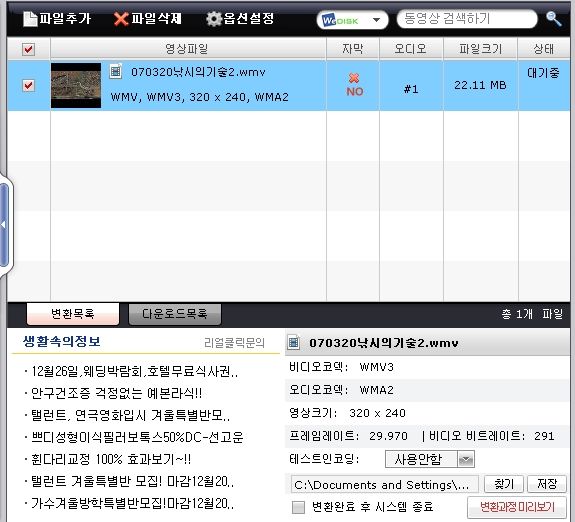Click the 상태 column header
Image resolution: width=575 pixels, height=522 pixels.
coord(543,49)
